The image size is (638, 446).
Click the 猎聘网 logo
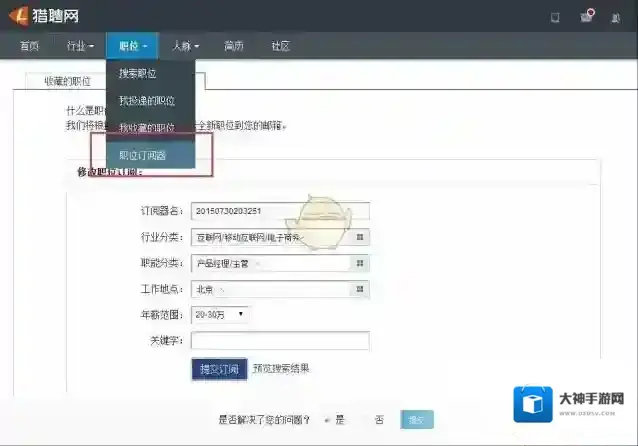(x=44, y=16)
